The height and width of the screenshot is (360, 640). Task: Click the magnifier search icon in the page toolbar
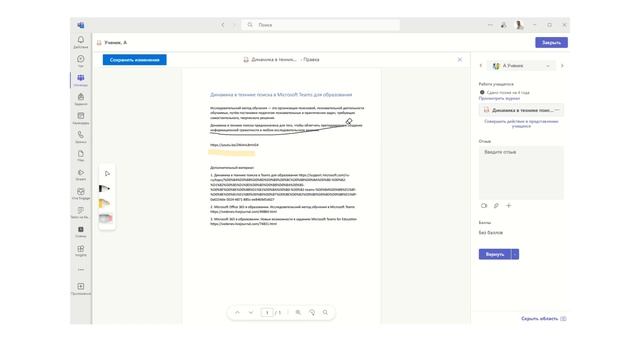tap(325, 312)
